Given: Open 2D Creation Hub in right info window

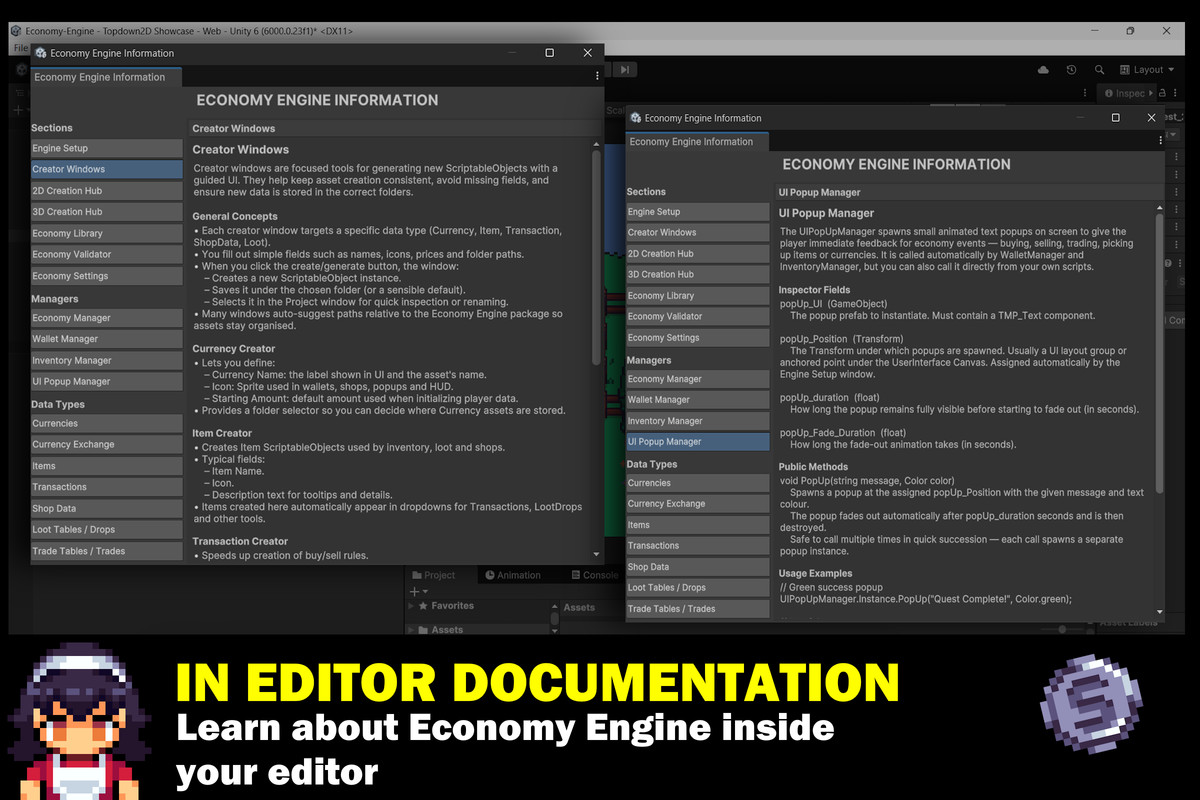Looking at the screenshot, I should (x=698, y=254).
